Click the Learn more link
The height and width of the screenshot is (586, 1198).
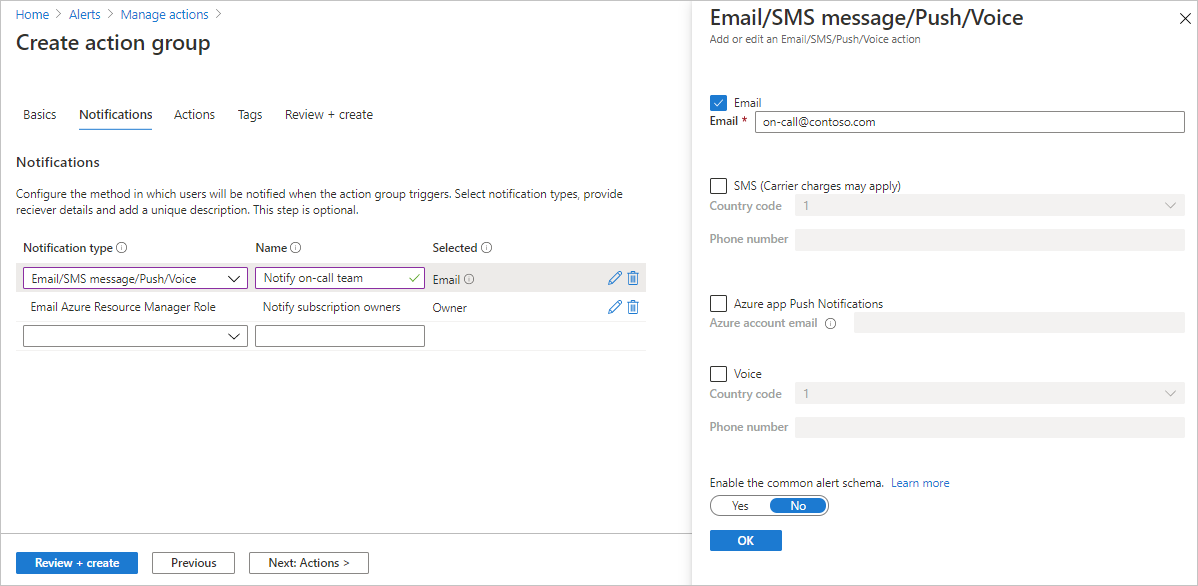(x=919, y=482)
